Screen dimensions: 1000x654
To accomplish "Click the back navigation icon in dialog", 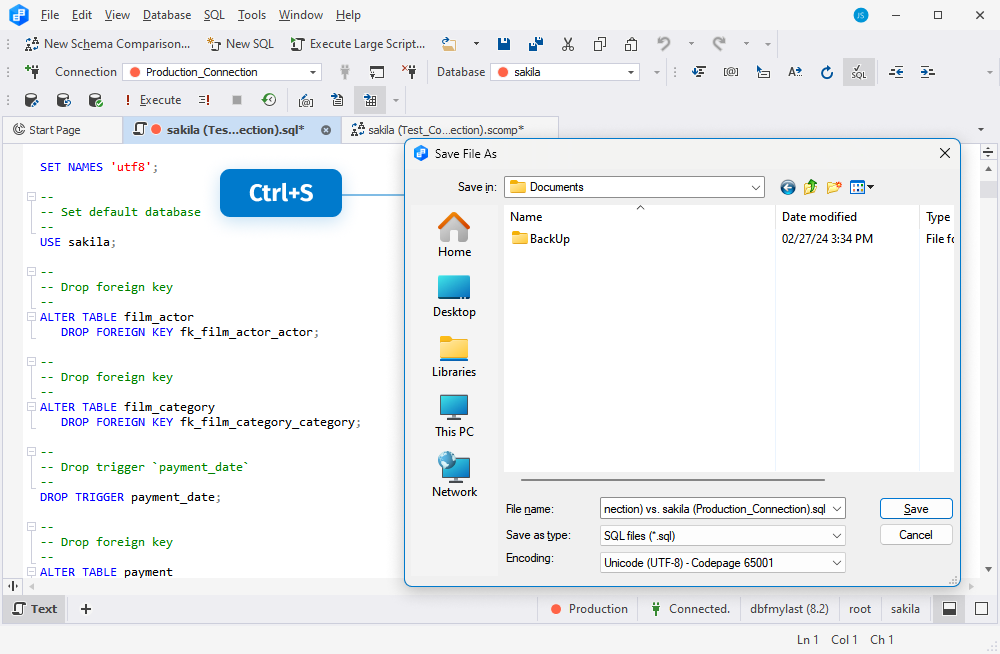I will pos(788,187).
